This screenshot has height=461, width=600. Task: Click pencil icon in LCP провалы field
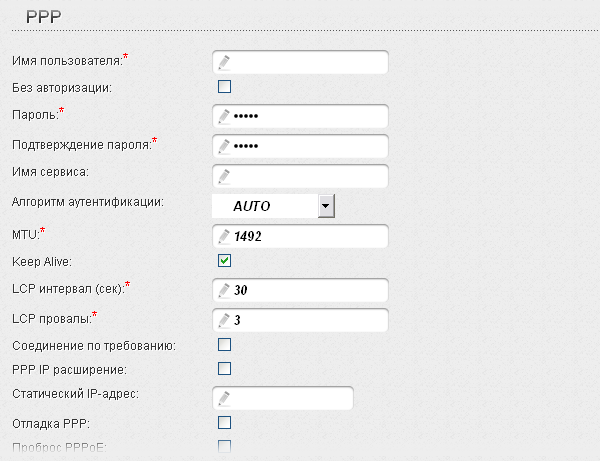224,321
